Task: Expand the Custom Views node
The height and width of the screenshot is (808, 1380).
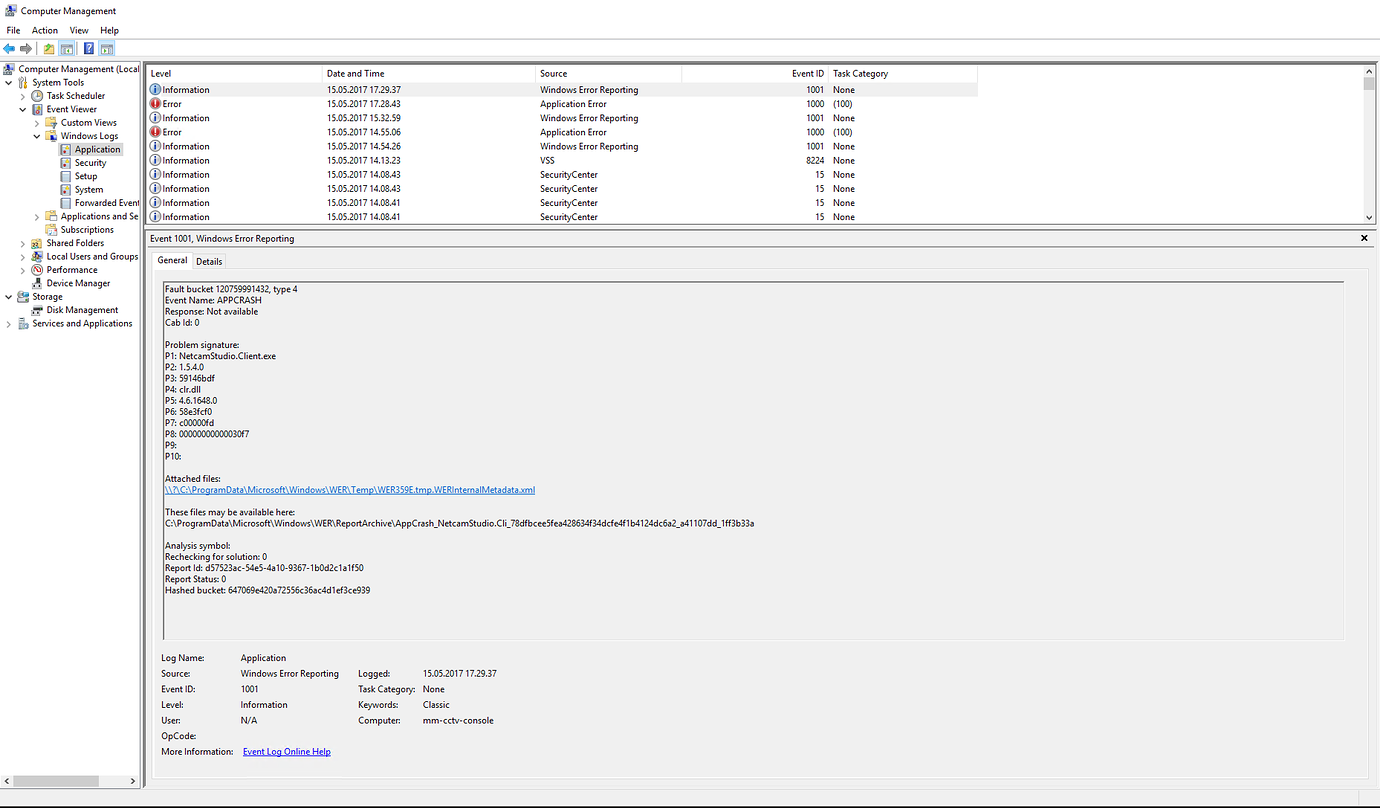Action: point(37,122)
